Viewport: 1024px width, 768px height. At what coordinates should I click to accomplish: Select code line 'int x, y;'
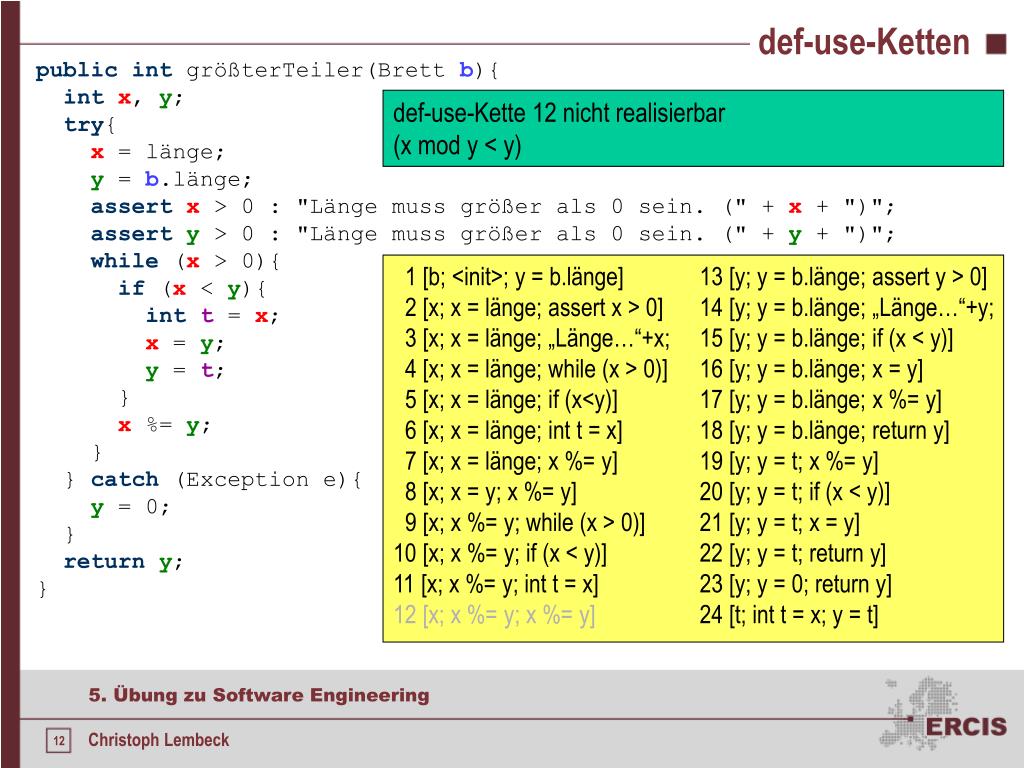pos(123,97)
